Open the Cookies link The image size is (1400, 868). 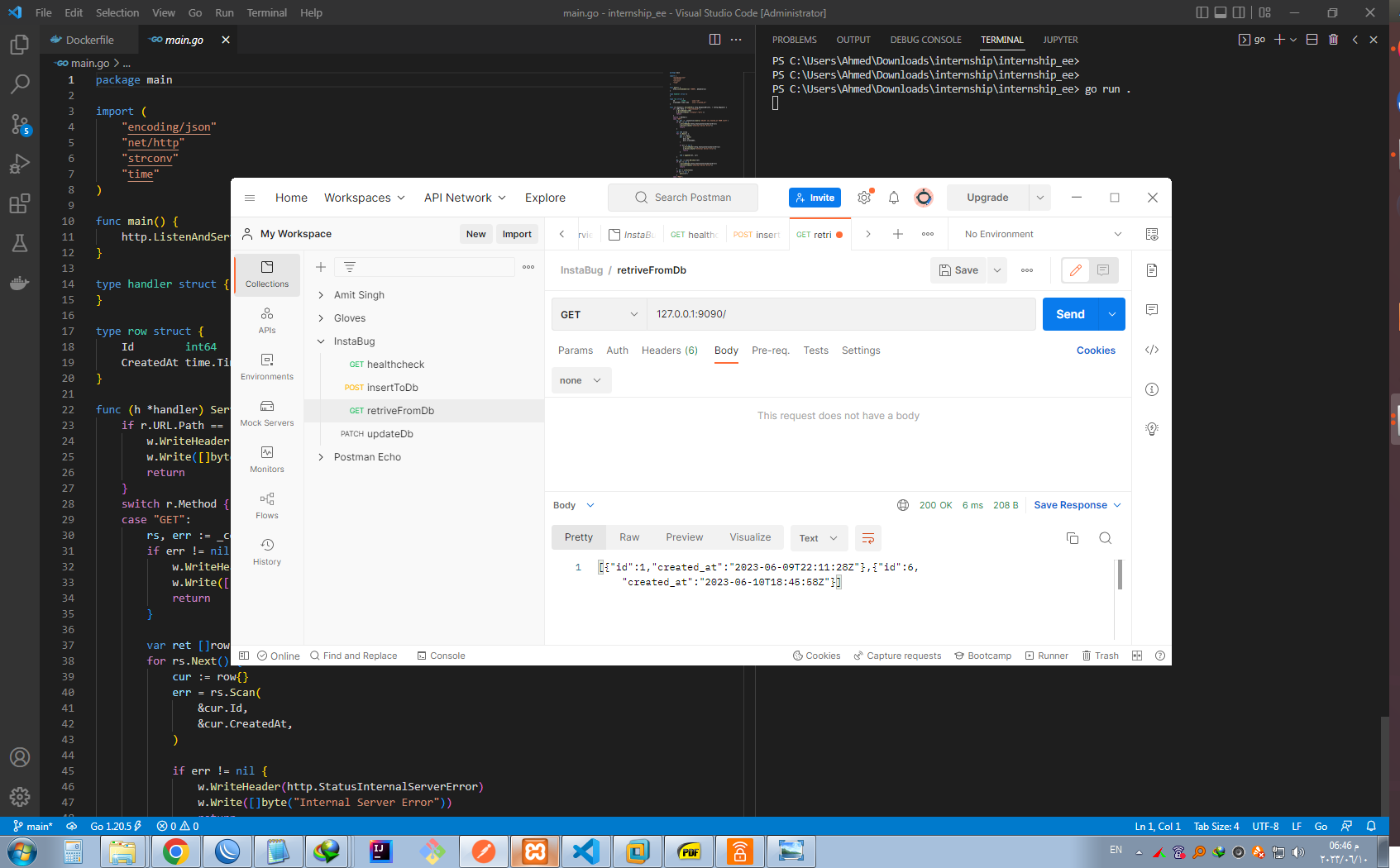click(x=1096, y=351)
